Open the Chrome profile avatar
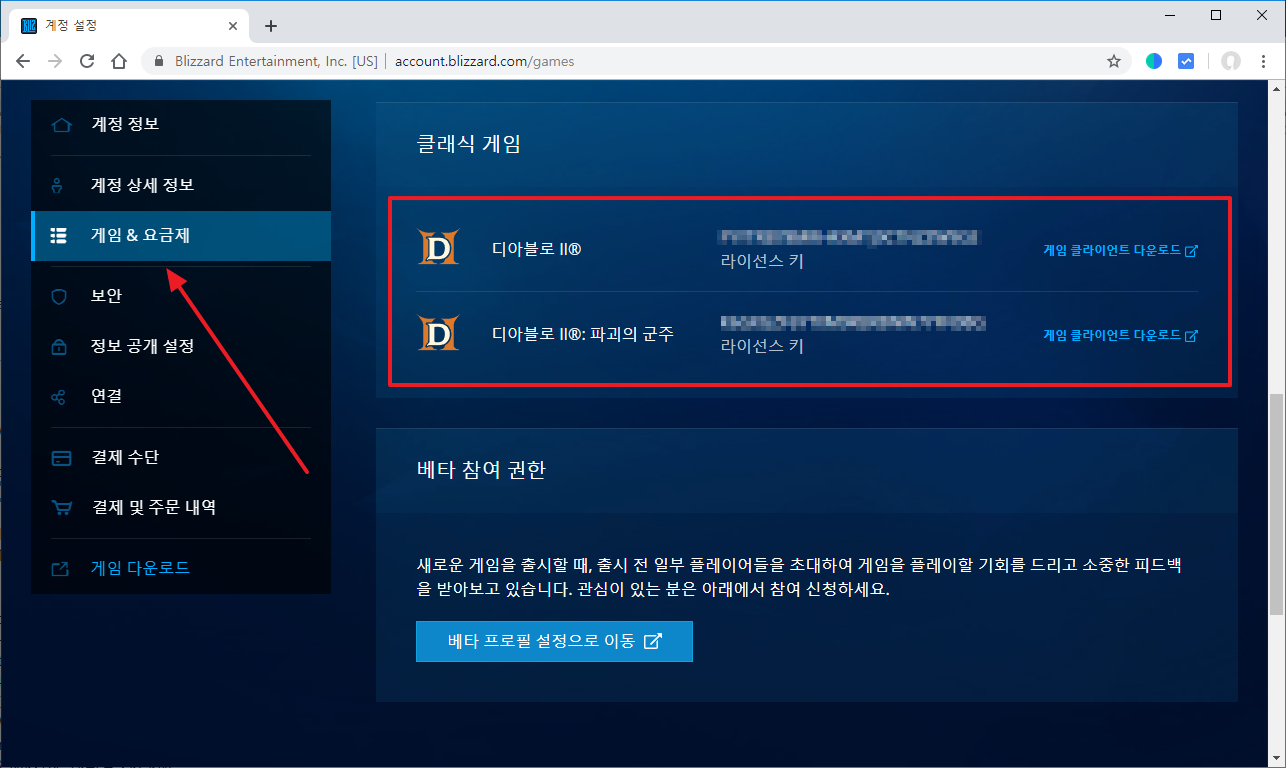The height and width of the screenshot is (768, 1286). pyautogui.click(x=1231, y=61)
